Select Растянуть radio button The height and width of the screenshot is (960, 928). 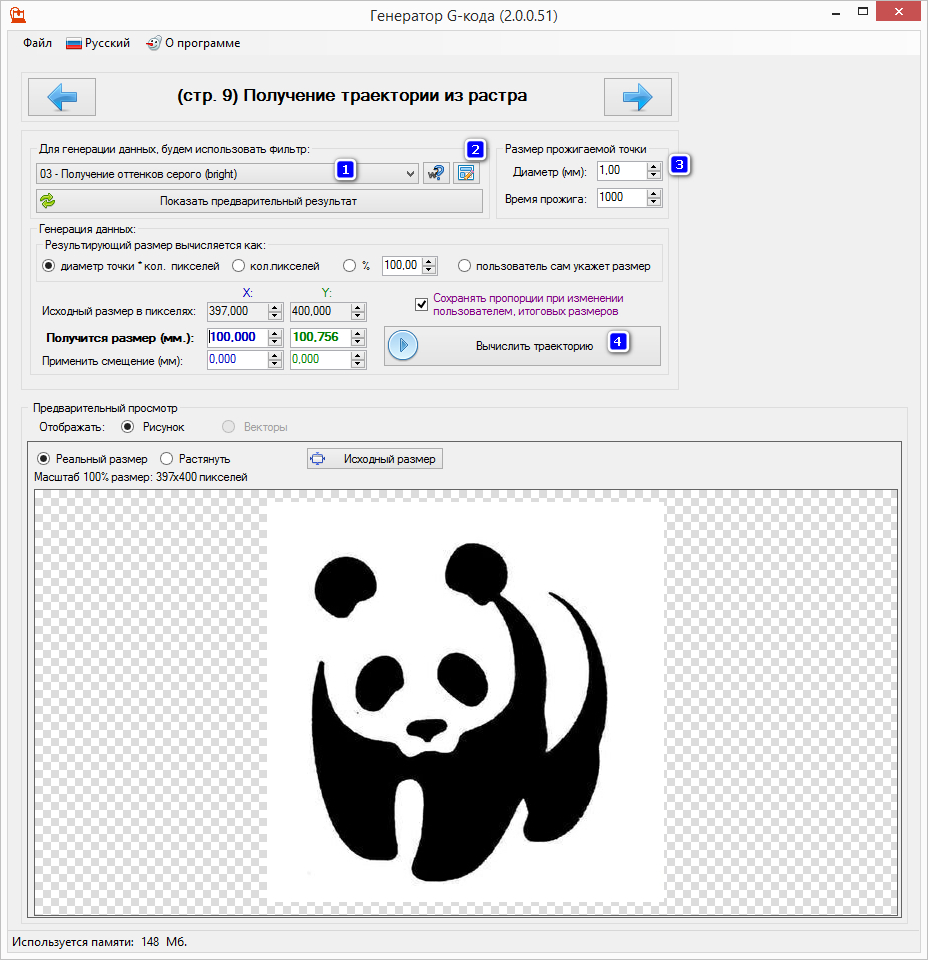(x=167, y=459)
